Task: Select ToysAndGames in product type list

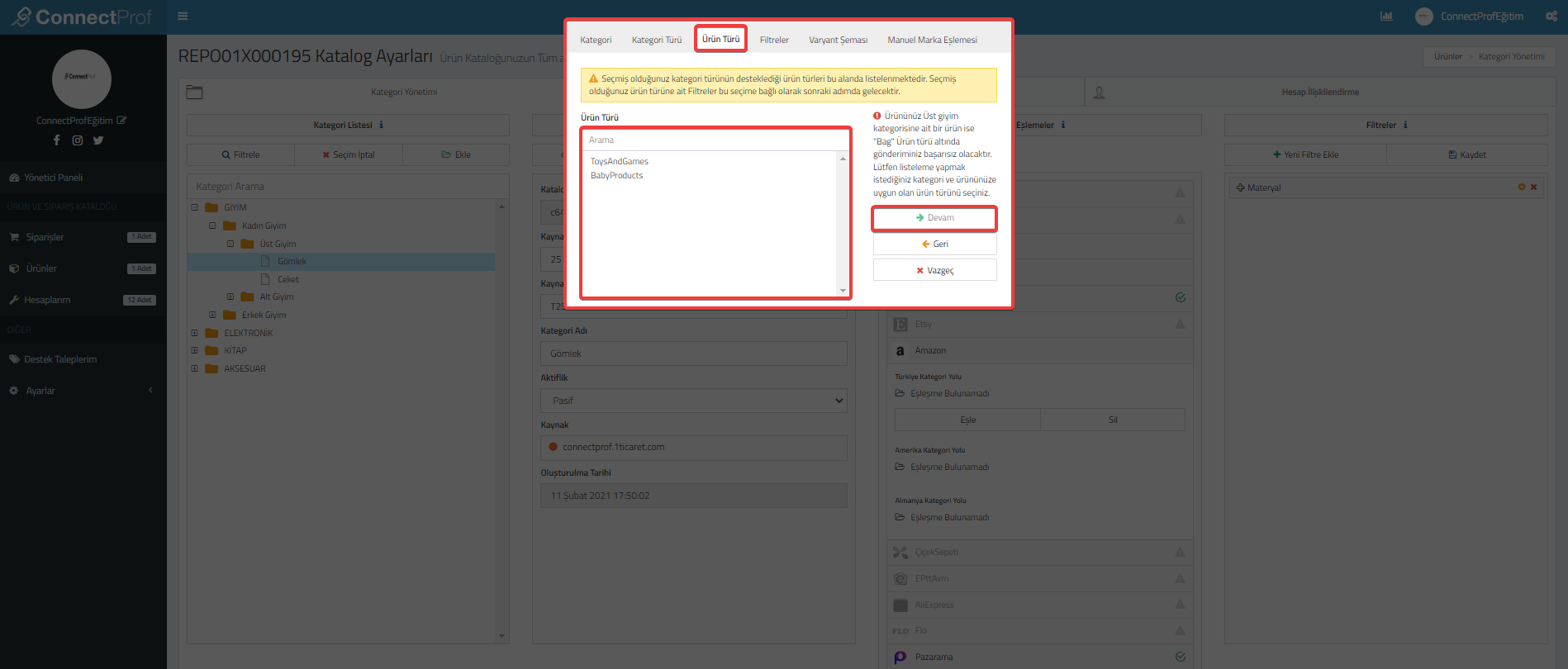Action: 620,162
